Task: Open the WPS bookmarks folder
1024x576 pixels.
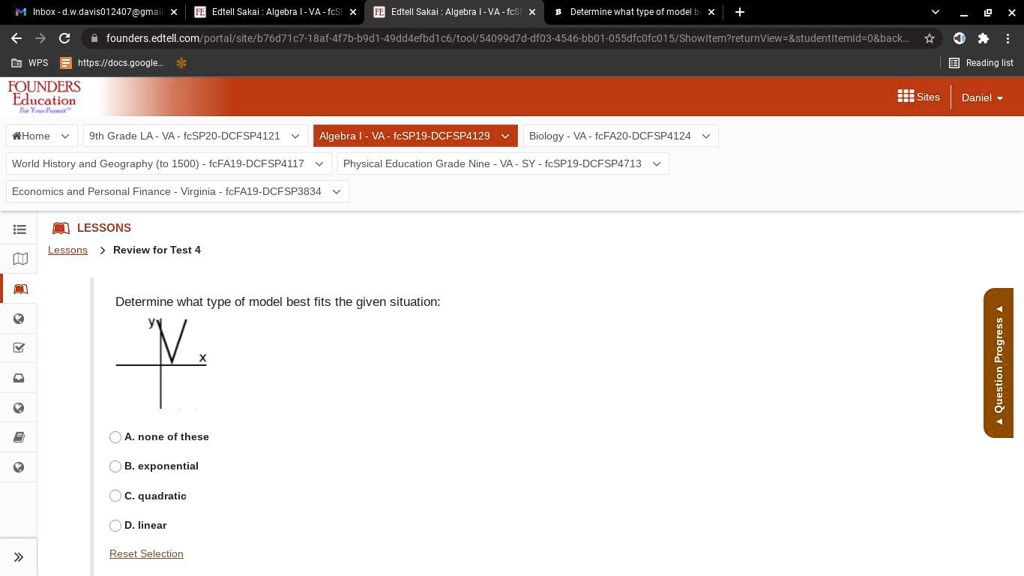Action: 30,63
